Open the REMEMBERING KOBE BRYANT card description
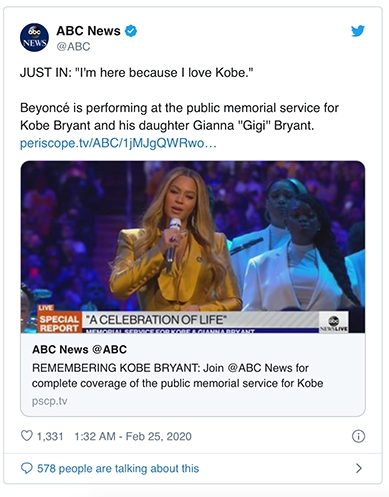Image resolution: width=389 pixels, height=497 pixels. [177, 375]
